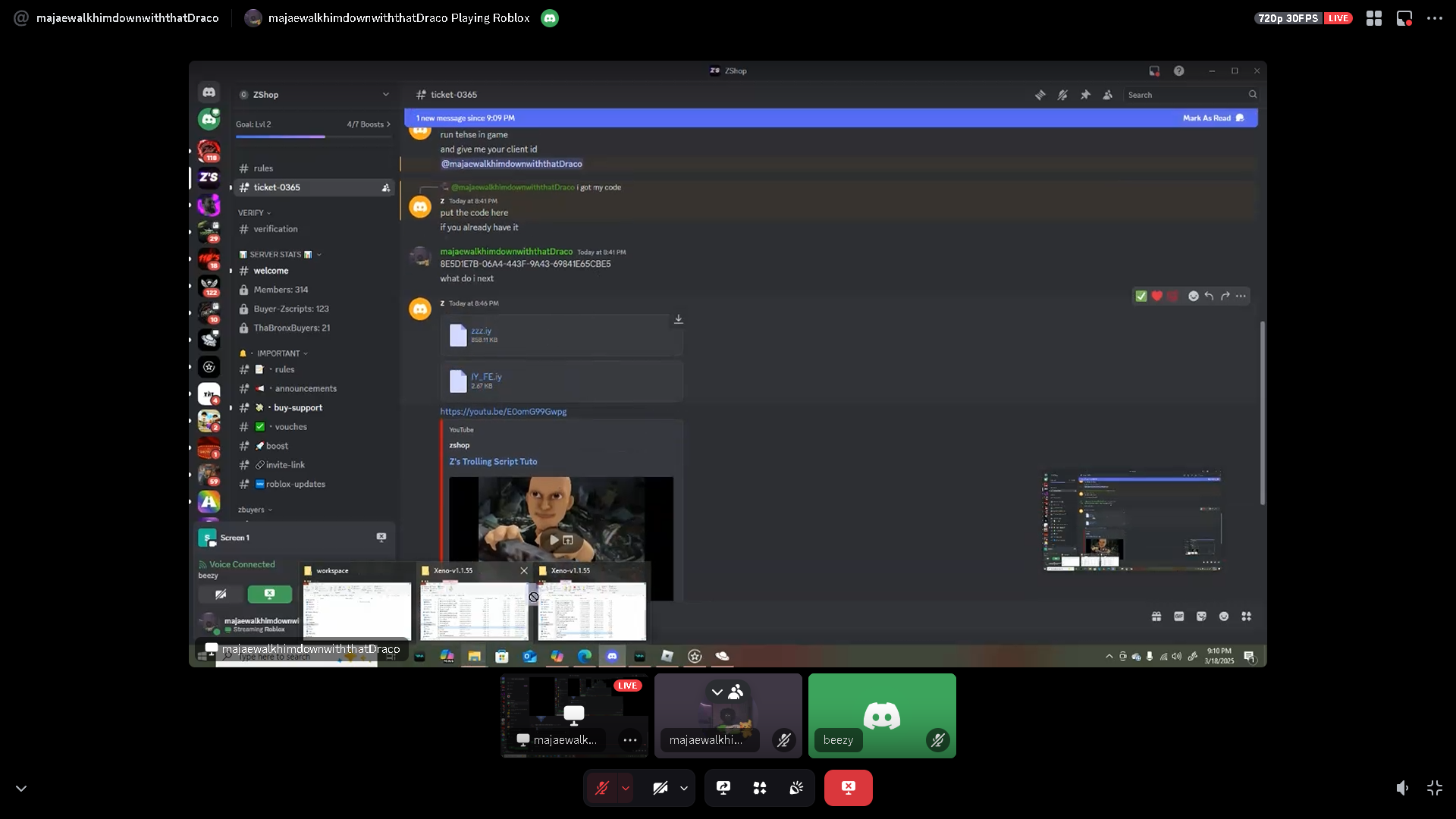Open the stream tile's three-dot menu

tap(630, 740)
